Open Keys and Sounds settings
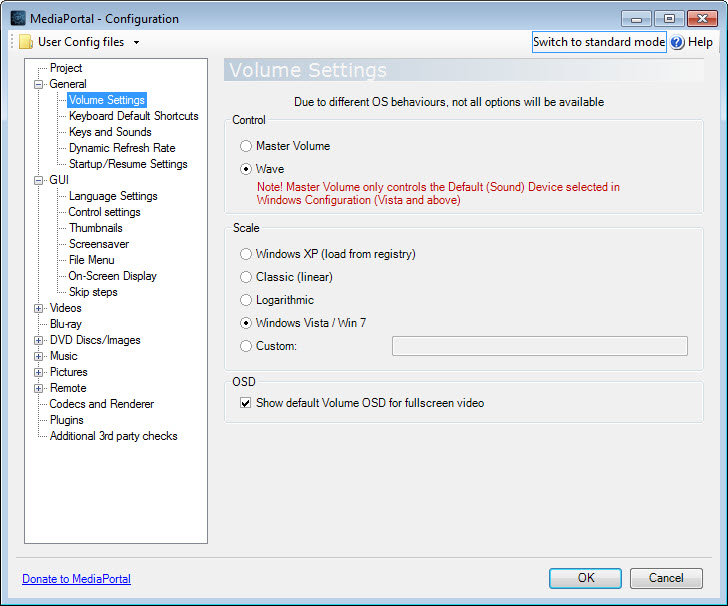This screenshot has width=728, height=606. click(x=110, y=132)
